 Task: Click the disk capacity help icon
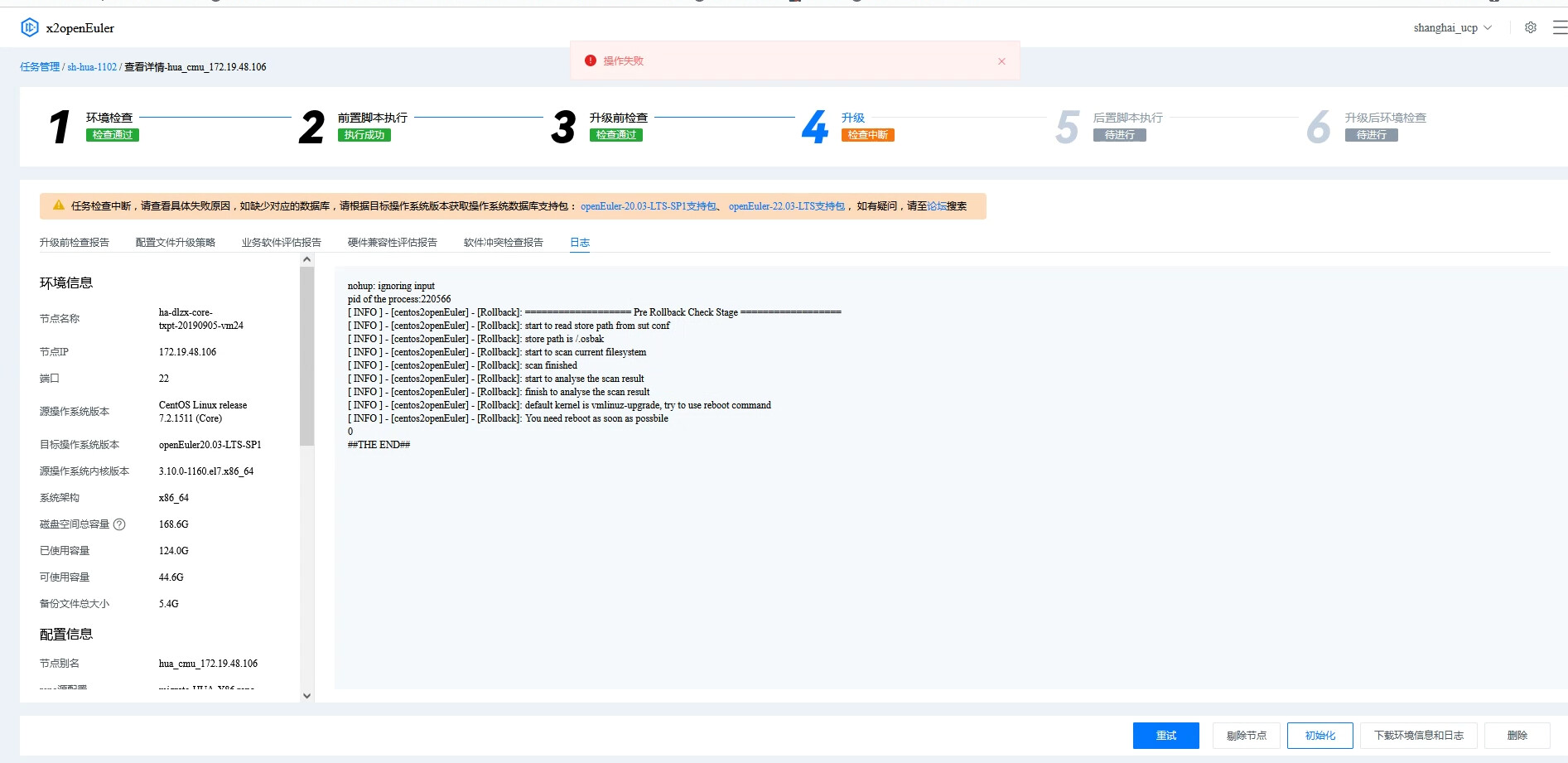pyautogui.click(x=119, y=524)
